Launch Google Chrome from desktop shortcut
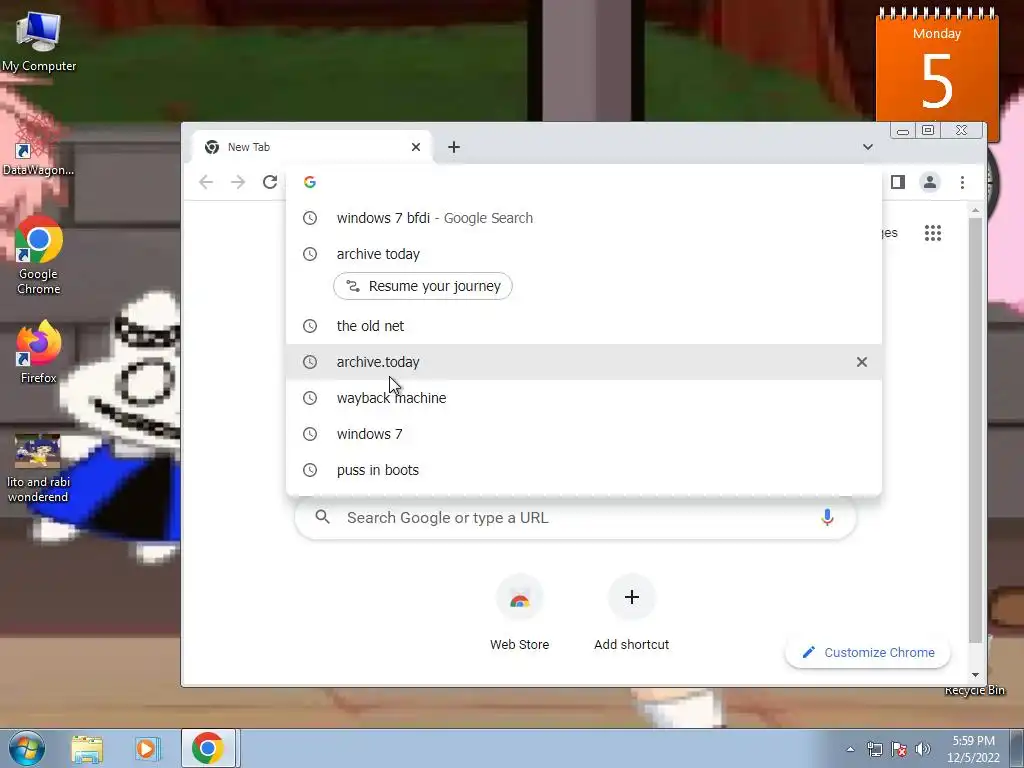1024x768 pixels. tap(39, 256)
